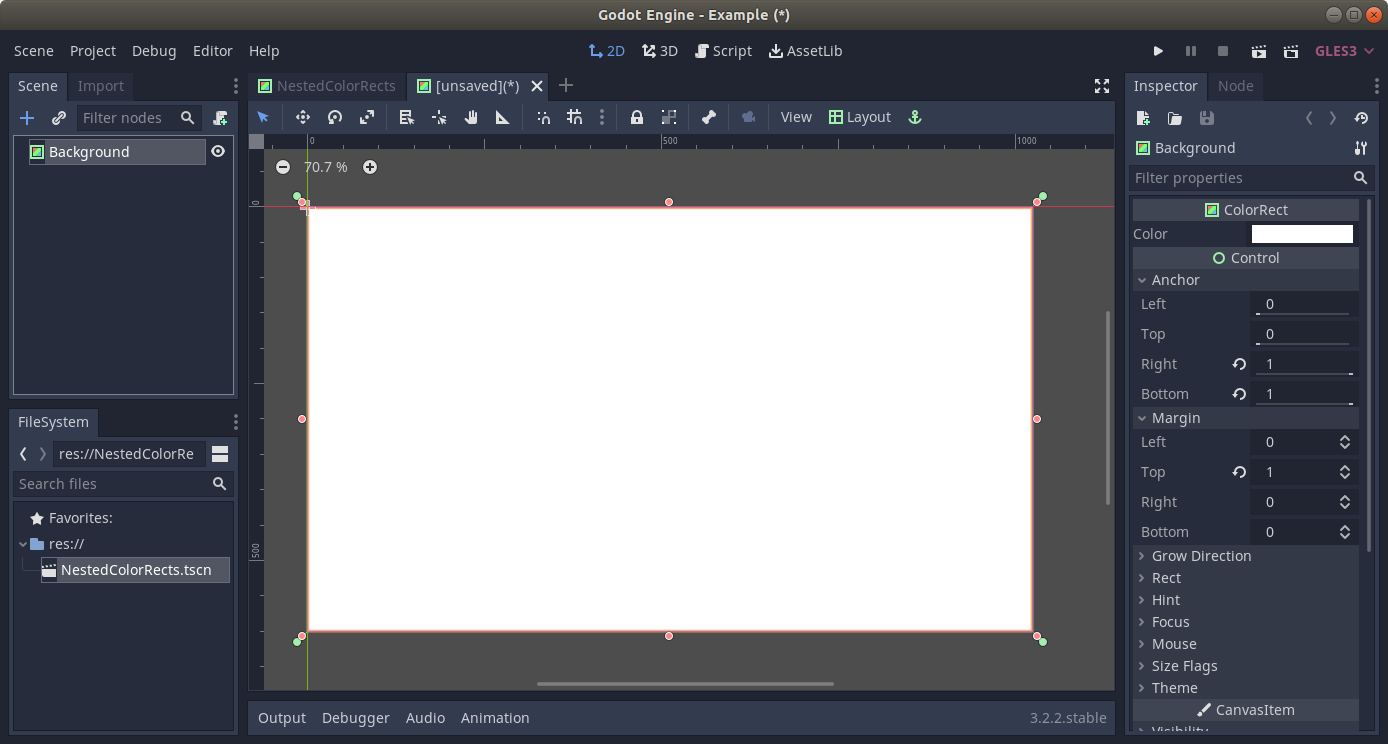
Task: Expand the Rect section
Action: point(1245,578)
